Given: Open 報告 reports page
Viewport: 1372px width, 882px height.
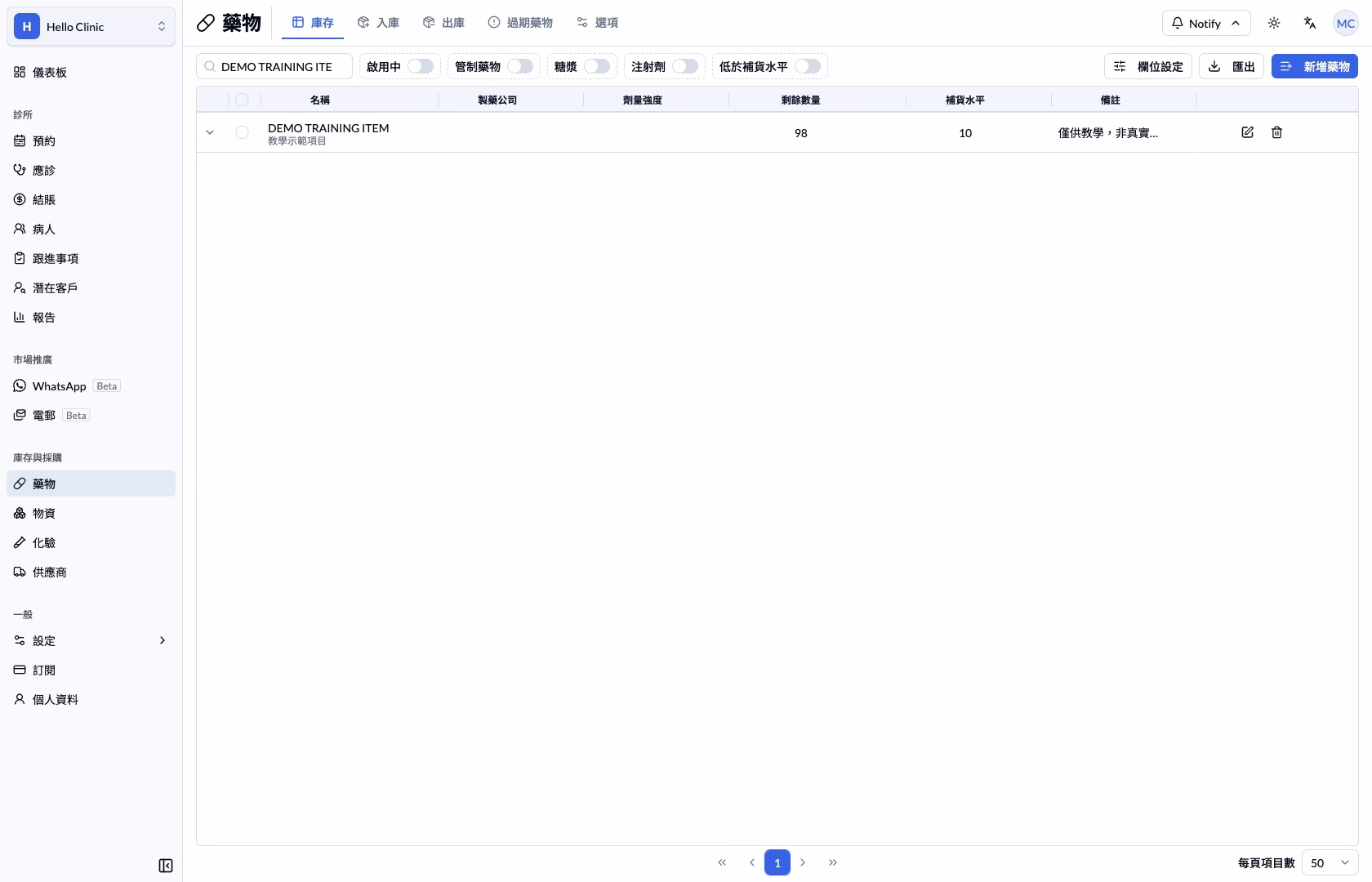Looking at the screenshot, I should [91, 317].
